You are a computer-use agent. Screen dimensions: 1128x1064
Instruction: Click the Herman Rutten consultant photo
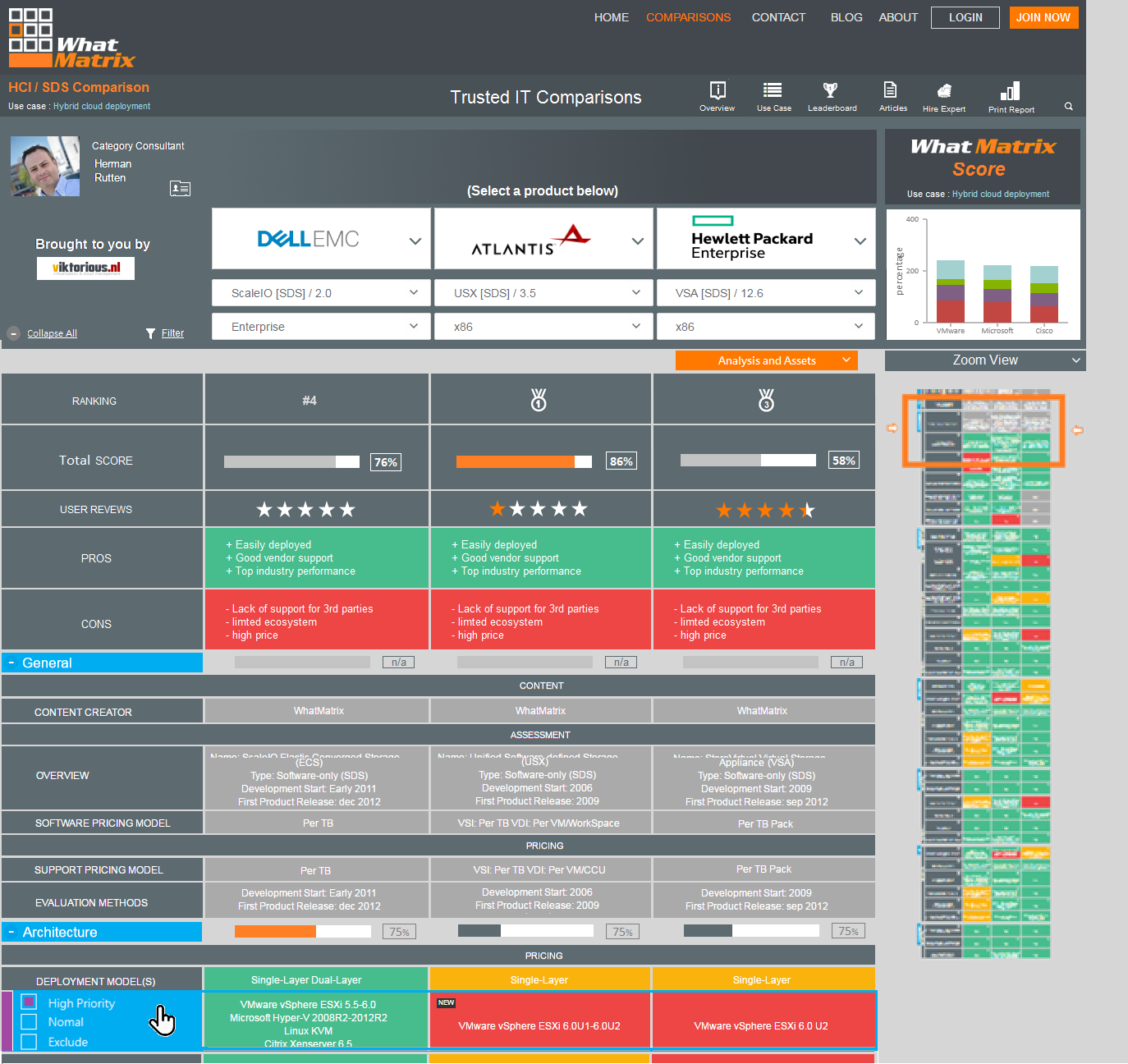pos(45,166)
